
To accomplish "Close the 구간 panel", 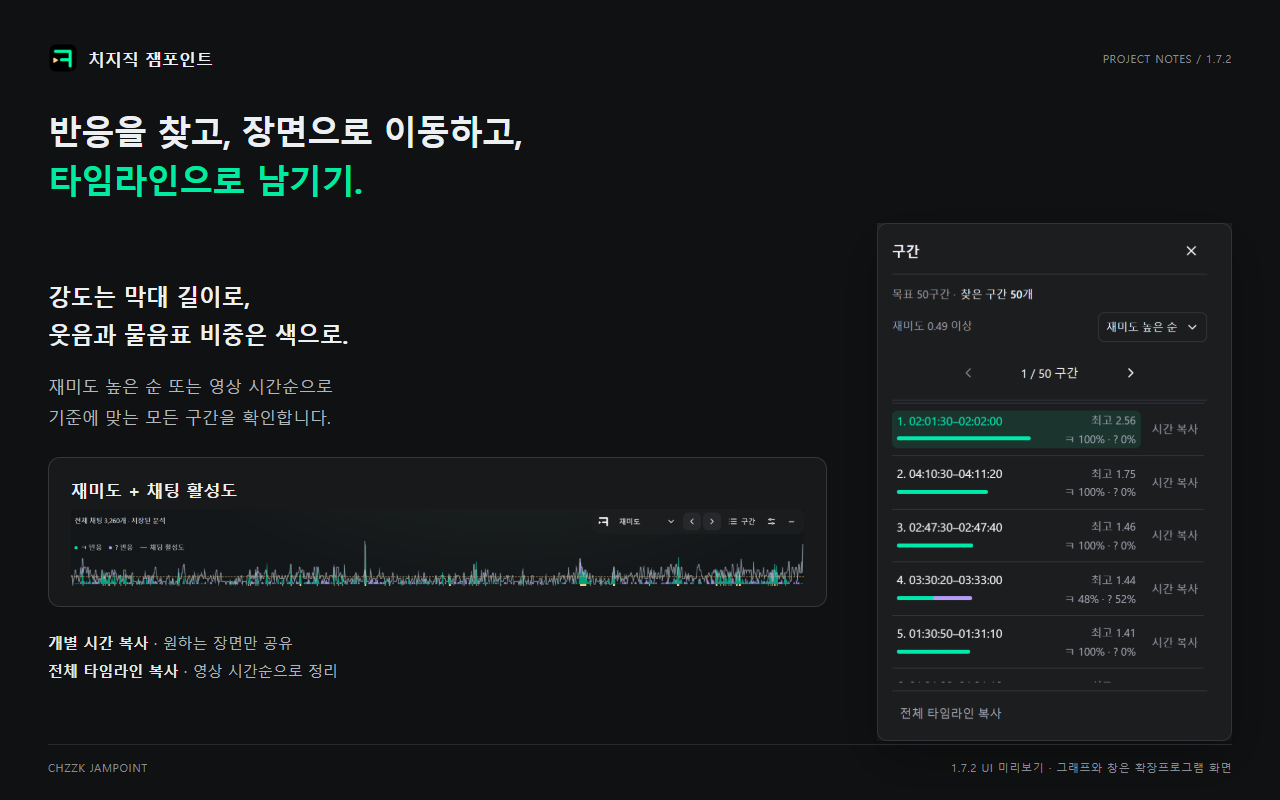I will (x=1191, y=251).
